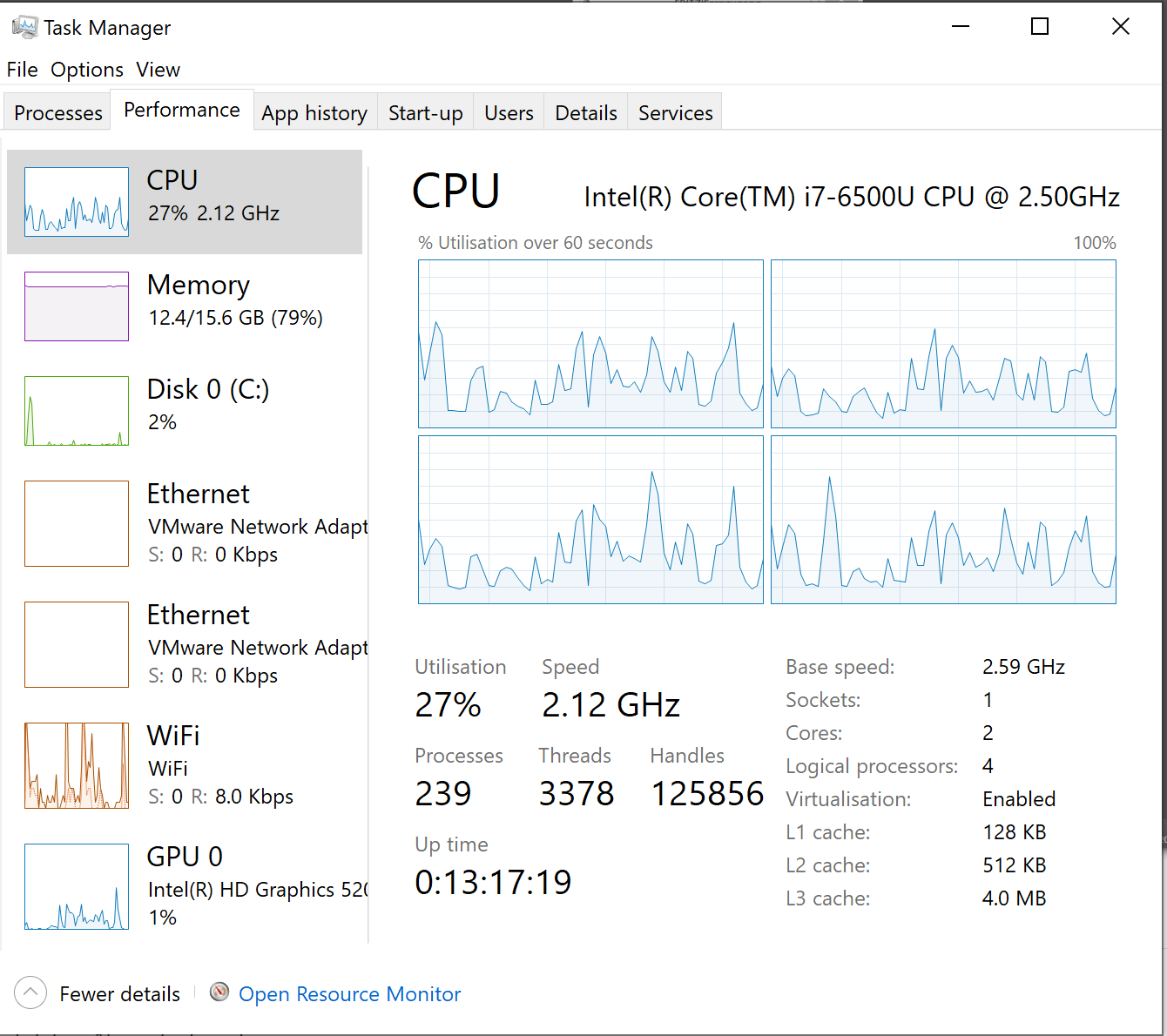Click bottom-left logical processor graph
This screenshot has height=1036, width=1167.
point(590,520)
